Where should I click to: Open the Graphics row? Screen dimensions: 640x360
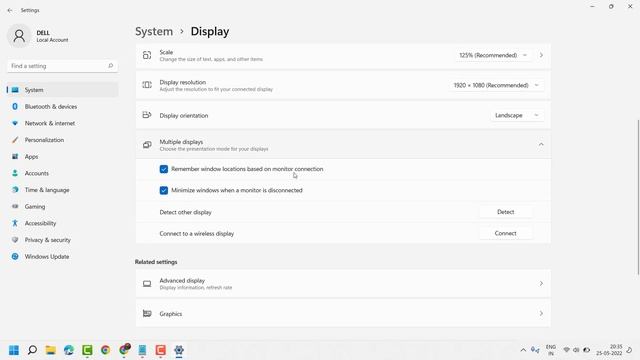343,313
